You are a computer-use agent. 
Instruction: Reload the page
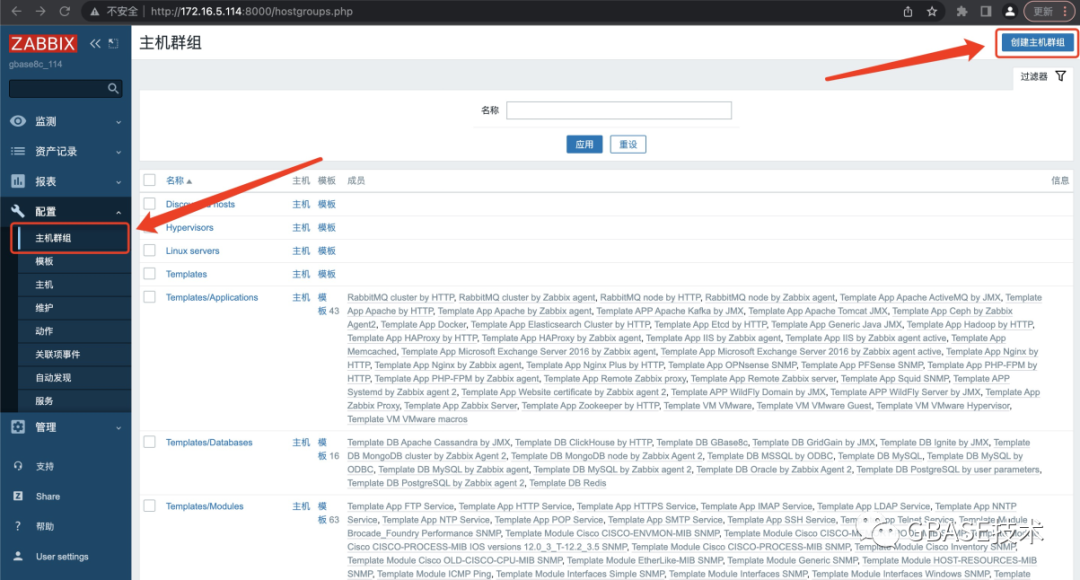coord(65,11)
